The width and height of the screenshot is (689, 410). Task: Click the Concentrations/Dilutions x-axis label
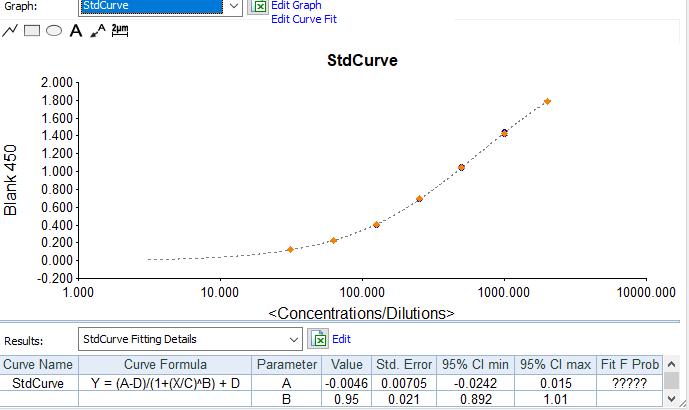[x=361, y=313]
